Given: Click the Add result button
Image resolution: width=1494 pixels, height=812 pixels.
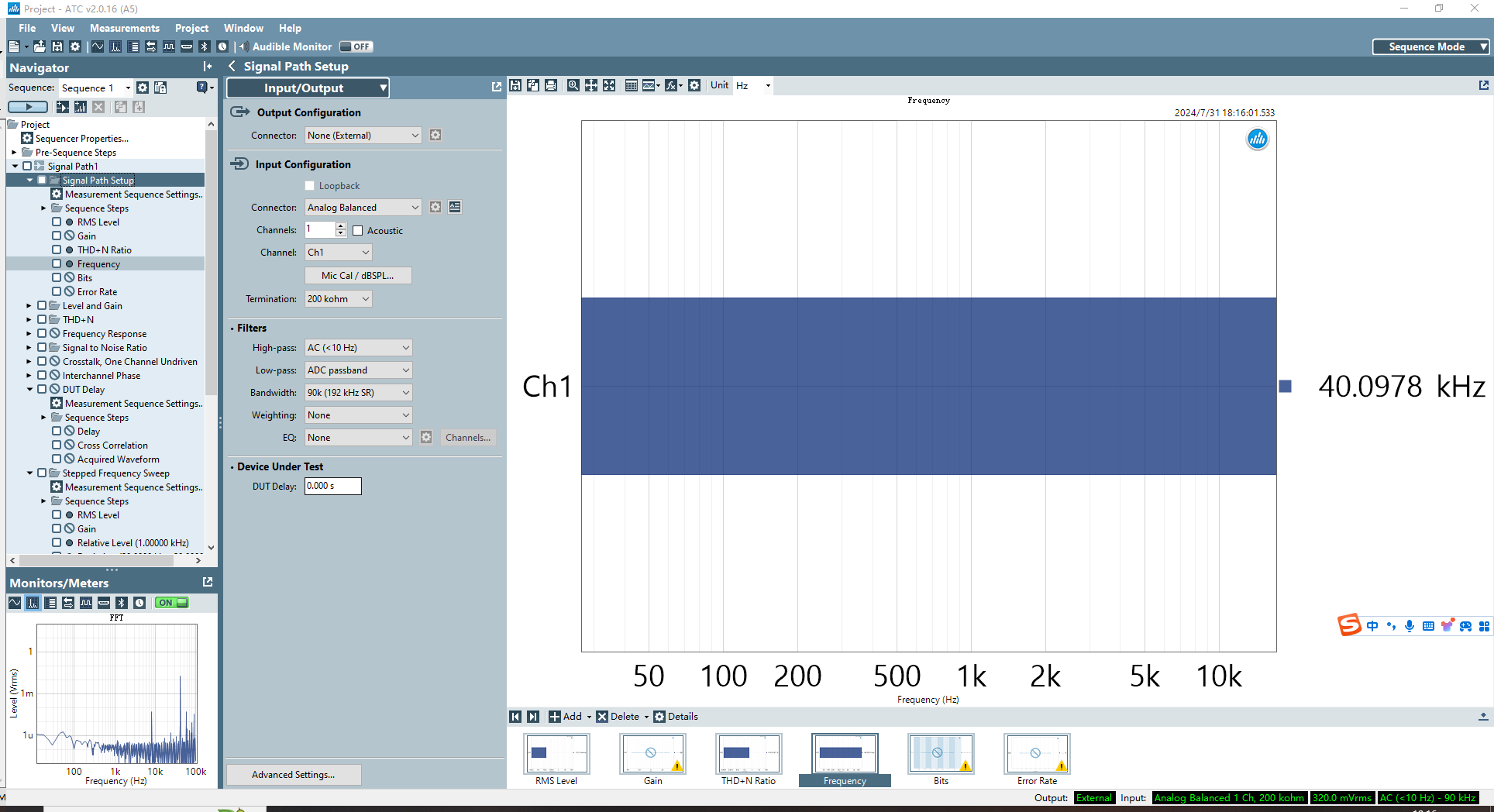Looking at the screenshot, I should click(566, 717).
